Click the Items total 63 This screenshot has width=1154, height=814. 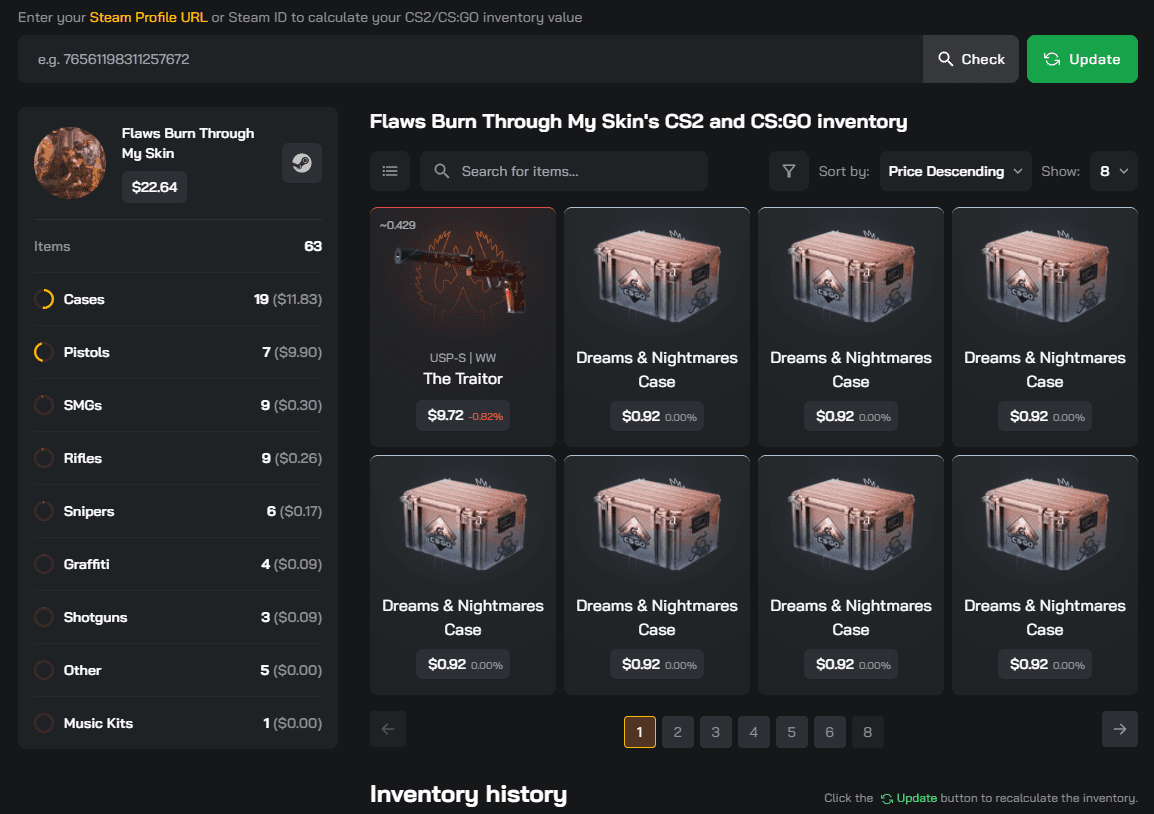point(313,246)
